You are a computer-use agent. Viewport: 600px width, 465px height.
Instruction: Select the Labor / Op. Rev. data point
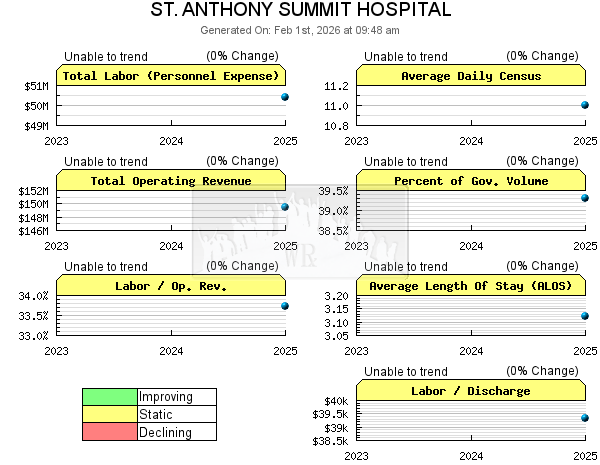click(285, 306)
